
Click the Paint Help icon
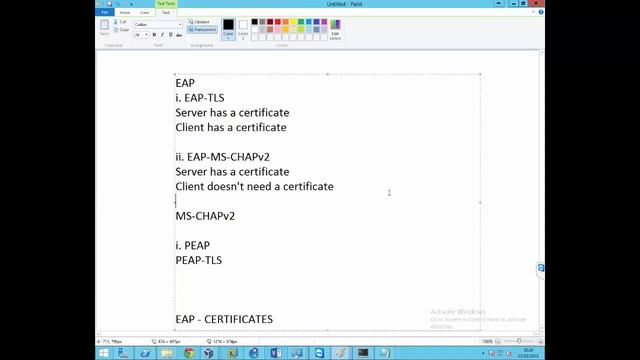click(x=541, y=12)
